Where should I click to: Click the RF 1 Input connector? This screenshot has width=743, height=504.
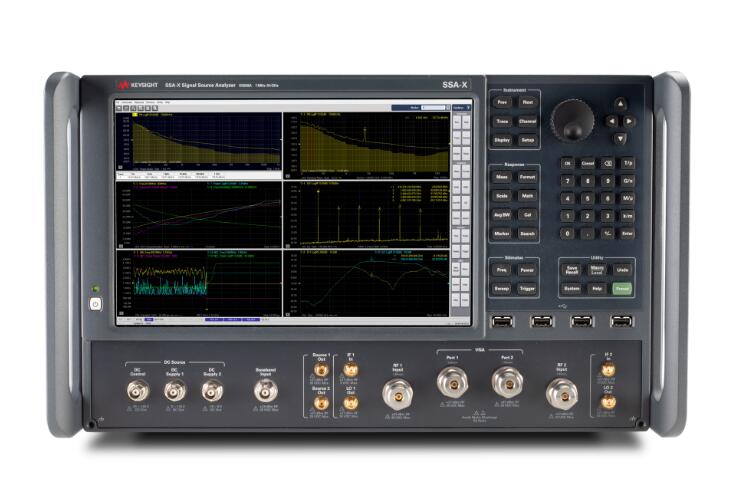(x=398, y=395)
